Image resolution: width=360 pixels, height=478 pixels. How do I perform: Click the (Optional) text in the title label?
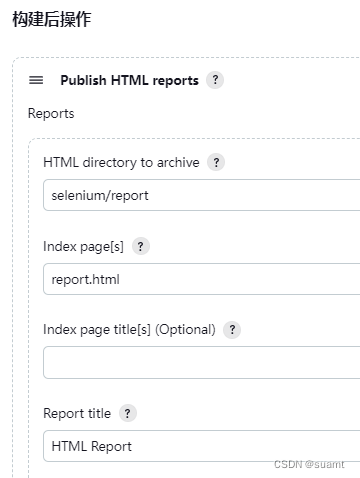click(x=185, y=330)
